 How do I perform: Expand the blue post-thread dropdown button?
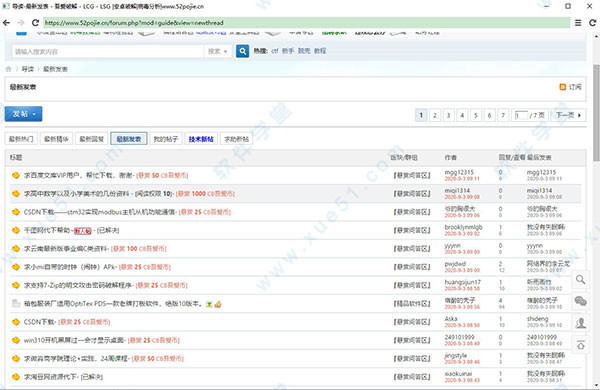(23, 114)
